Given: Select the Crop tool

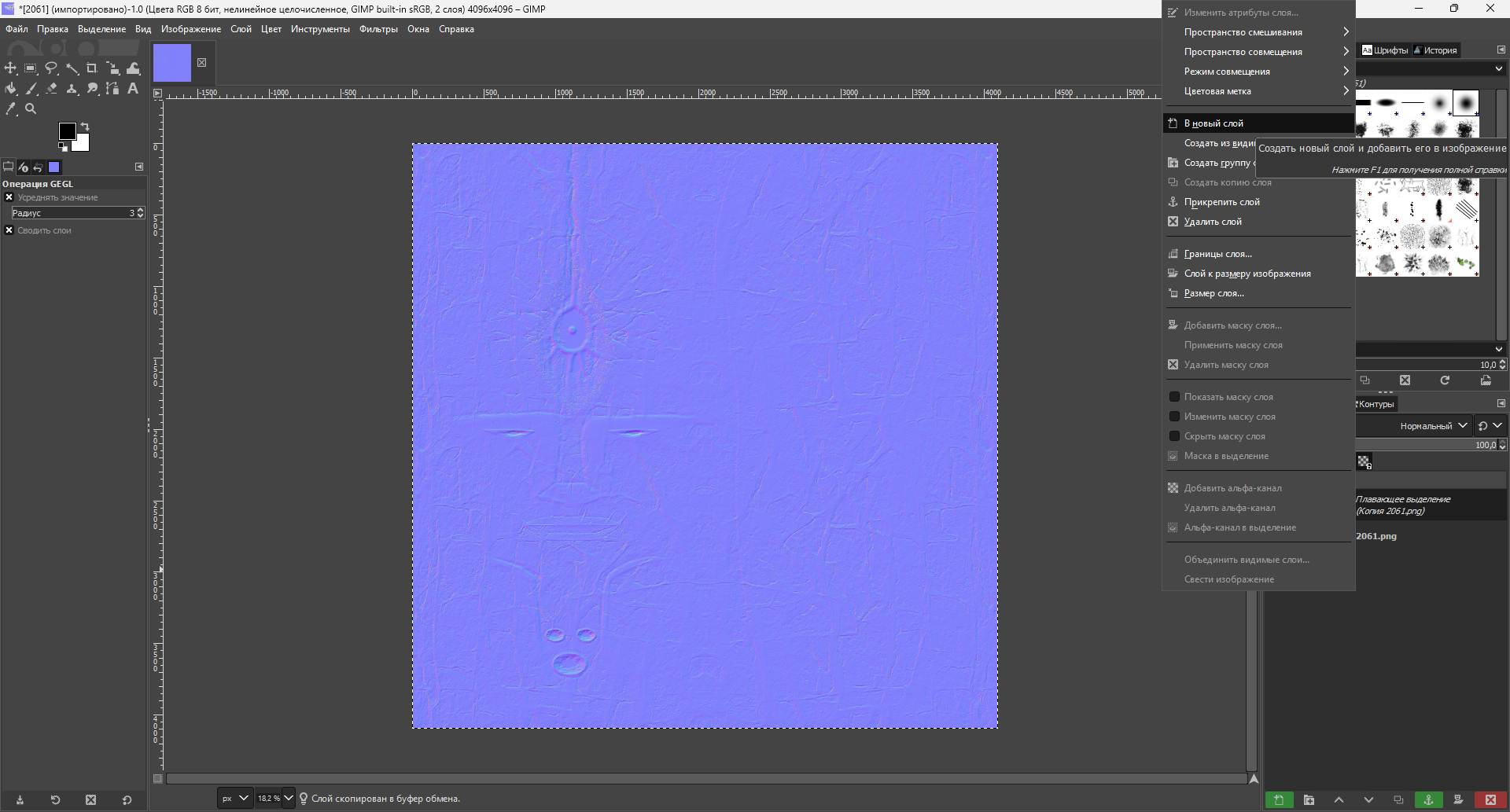Looking at the screenshot, I should (92, 68).
